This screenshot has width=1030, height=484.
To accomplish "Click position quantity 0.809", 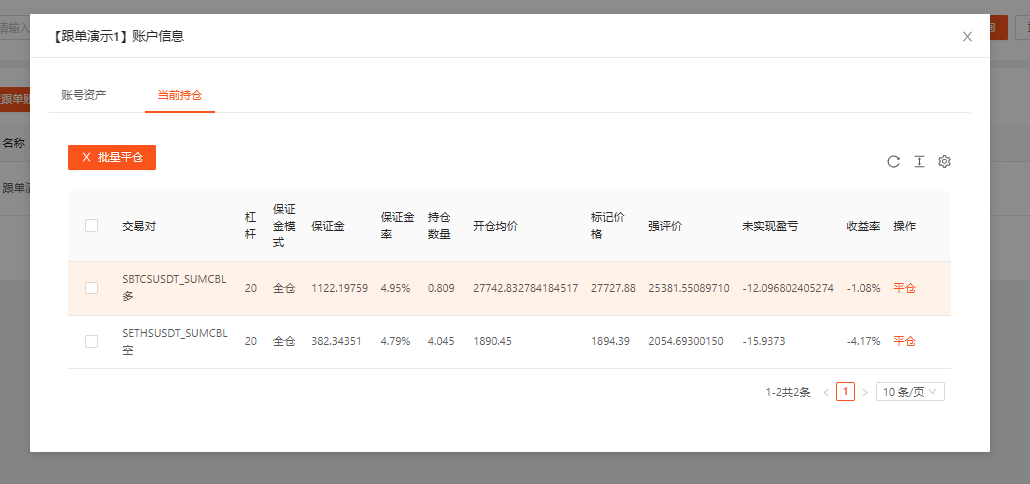I will [441, 288].
